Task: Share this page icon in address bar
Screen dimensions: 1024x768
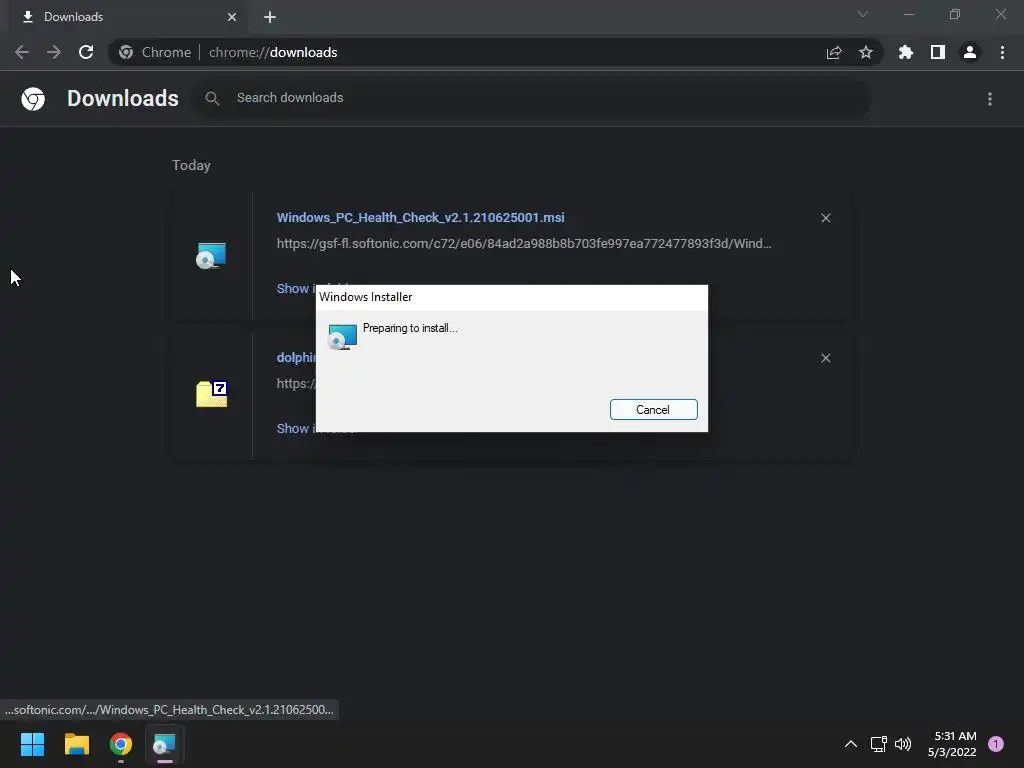Action: point(834,52)
